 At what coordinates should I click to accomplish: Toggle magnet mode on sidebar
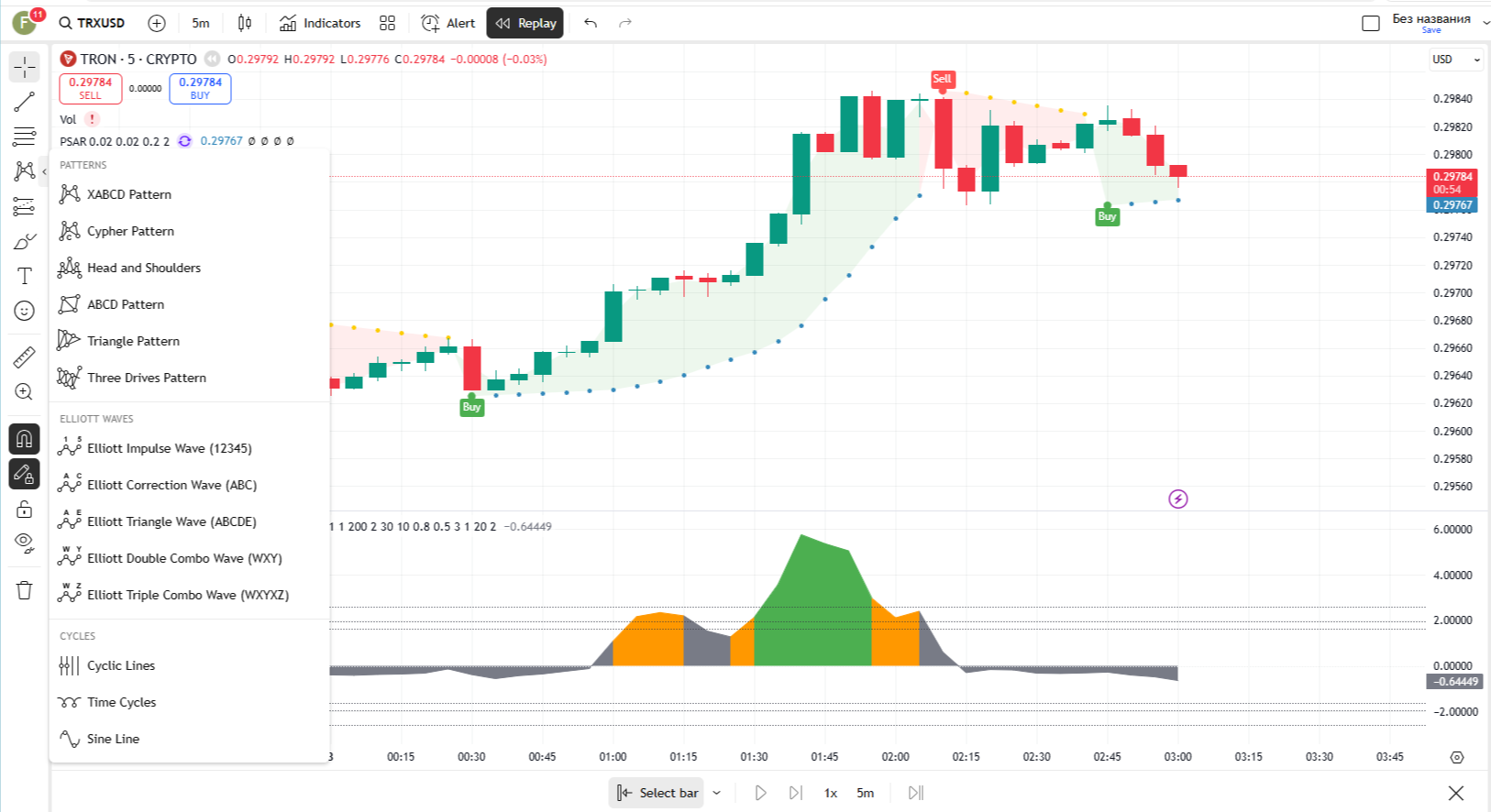[25, 439]
